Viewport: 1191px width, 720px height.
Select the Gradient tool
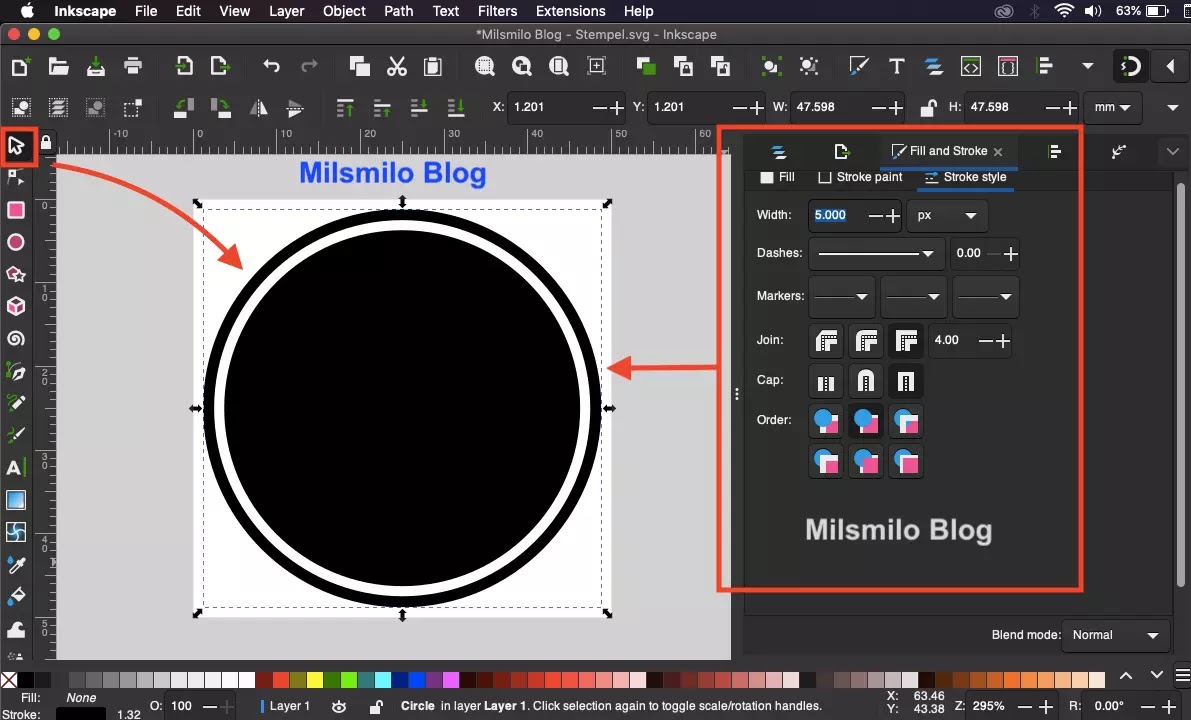(x=16, y=500)
